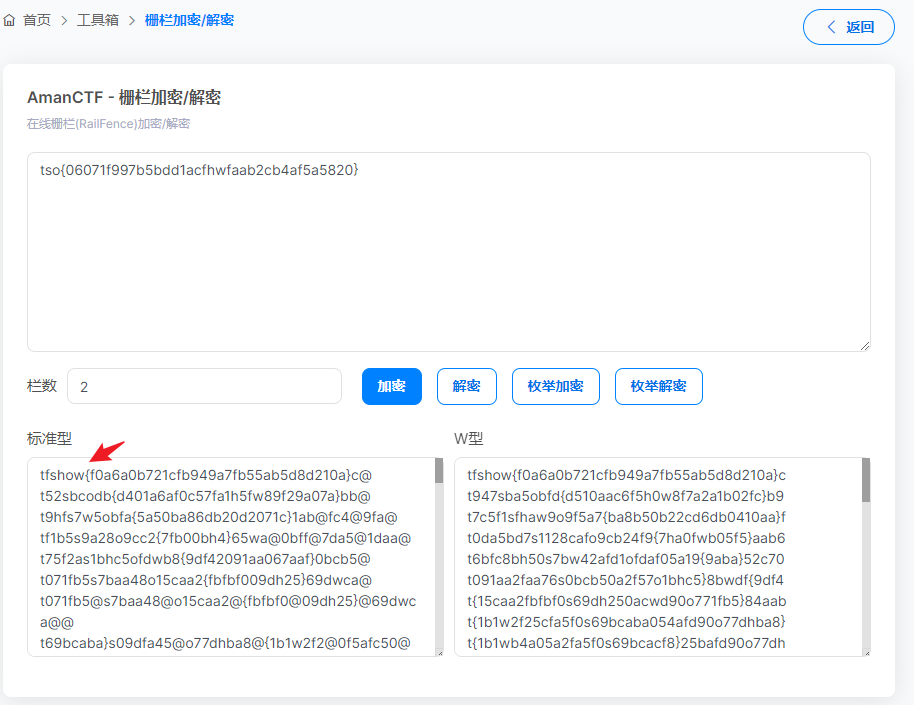The width and height of the screenshot is (914, 705).
Task: Grab the top textarea's resize handle
Action: pyautogui.click(x=865, y=346)
